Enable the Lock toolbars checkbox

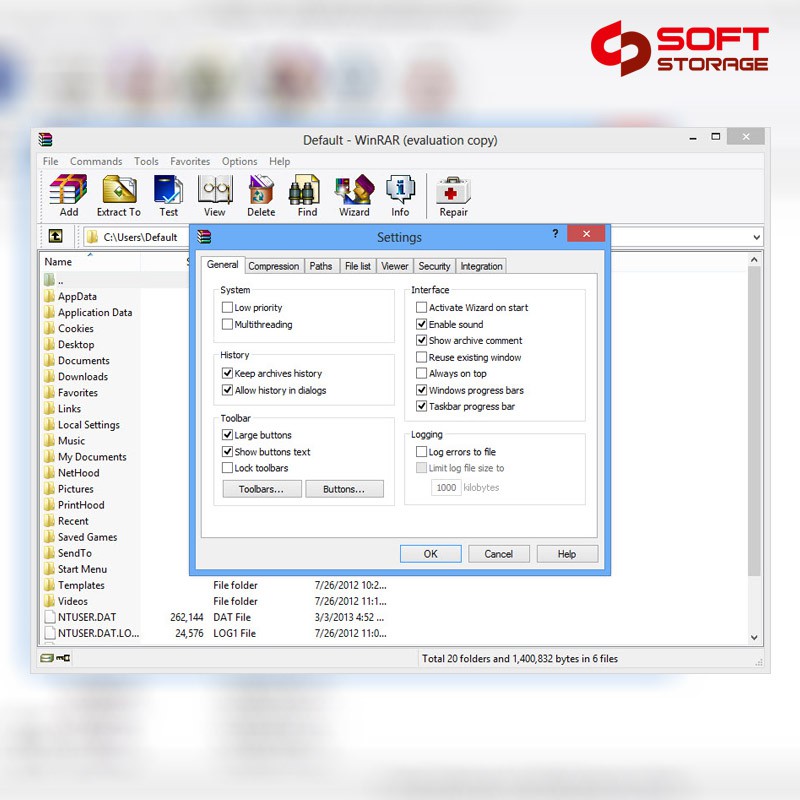click(x=228, y=467)
